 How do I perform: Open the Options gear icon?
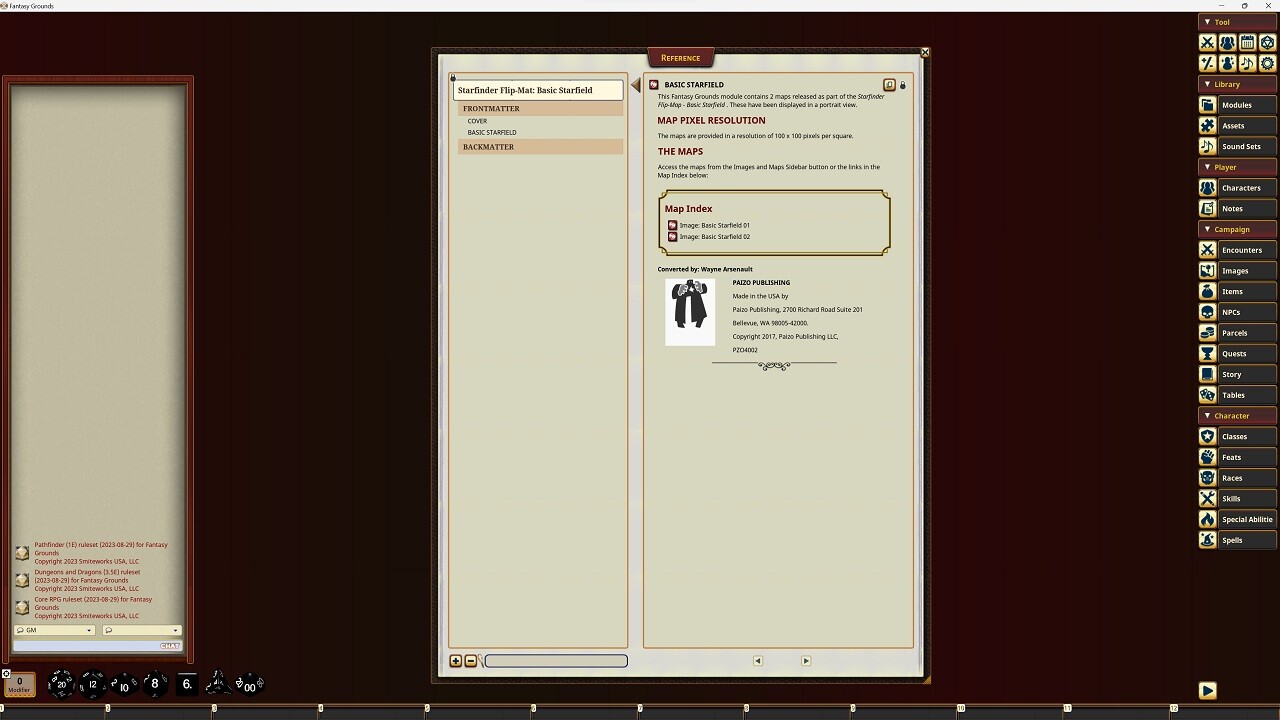coord(1267,63)
